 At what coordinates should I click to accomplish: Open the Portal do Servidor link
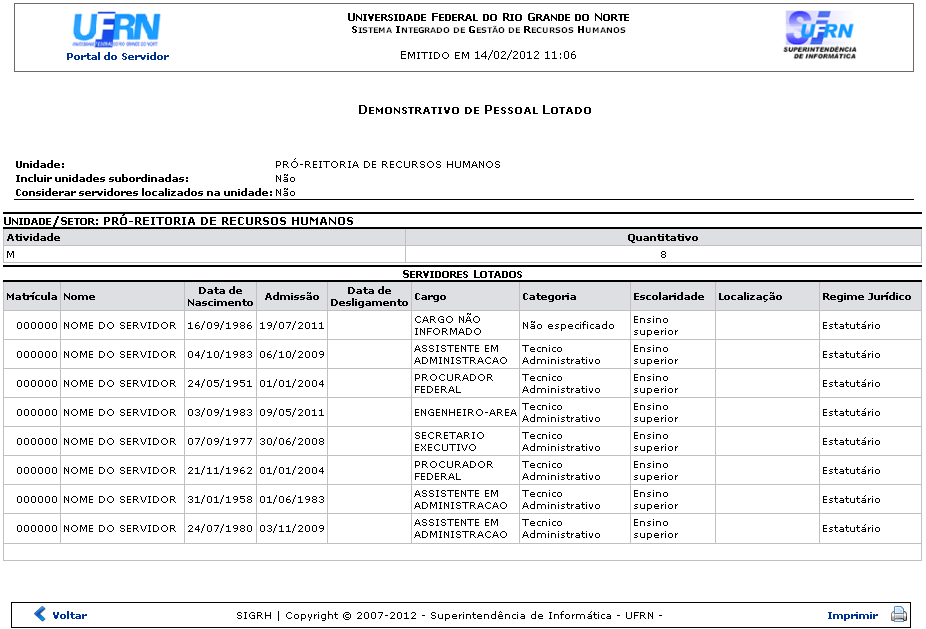(x=117, y=57)
